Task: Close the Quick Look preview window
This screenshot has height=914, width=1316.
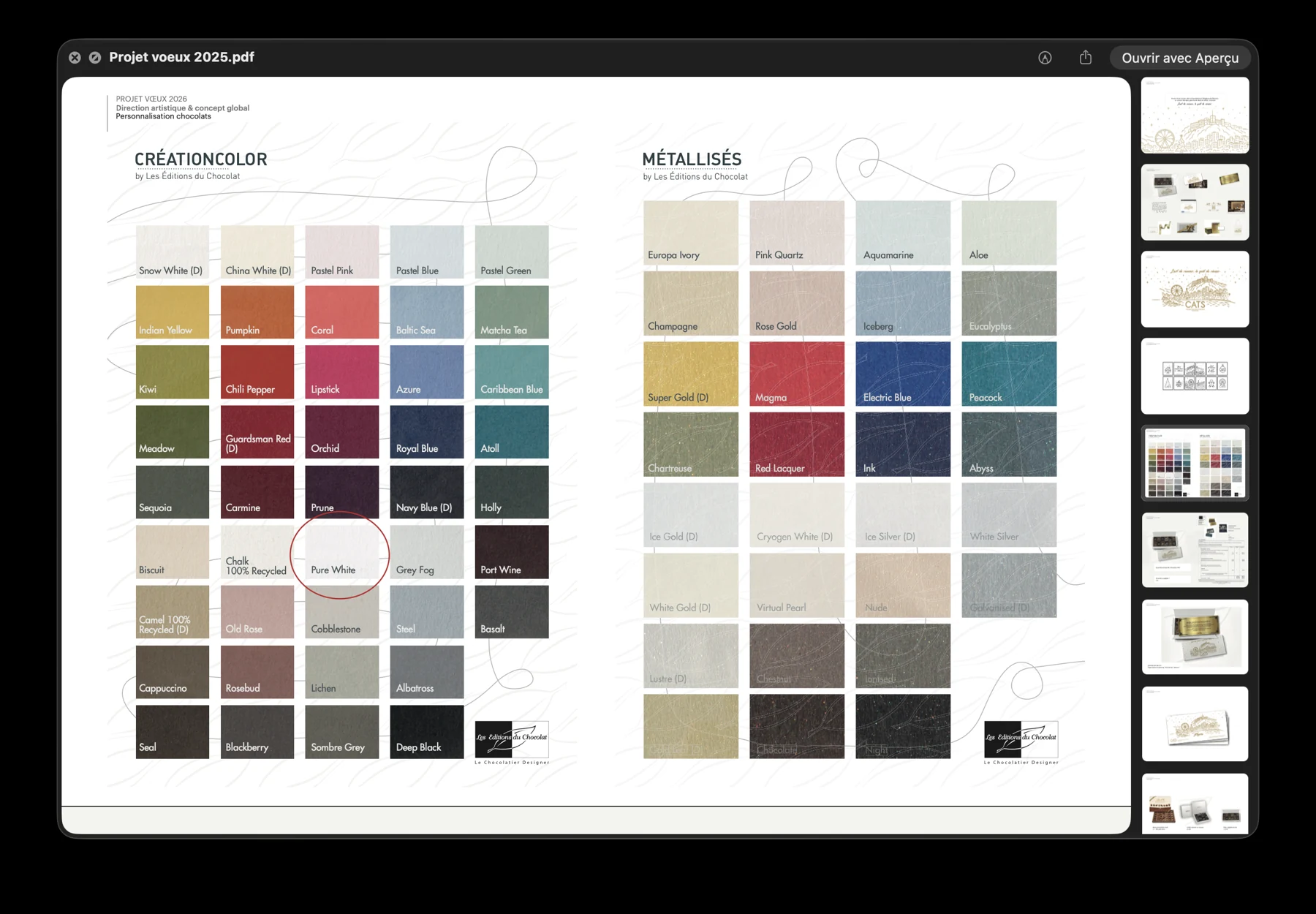Action: click(75, 57)
